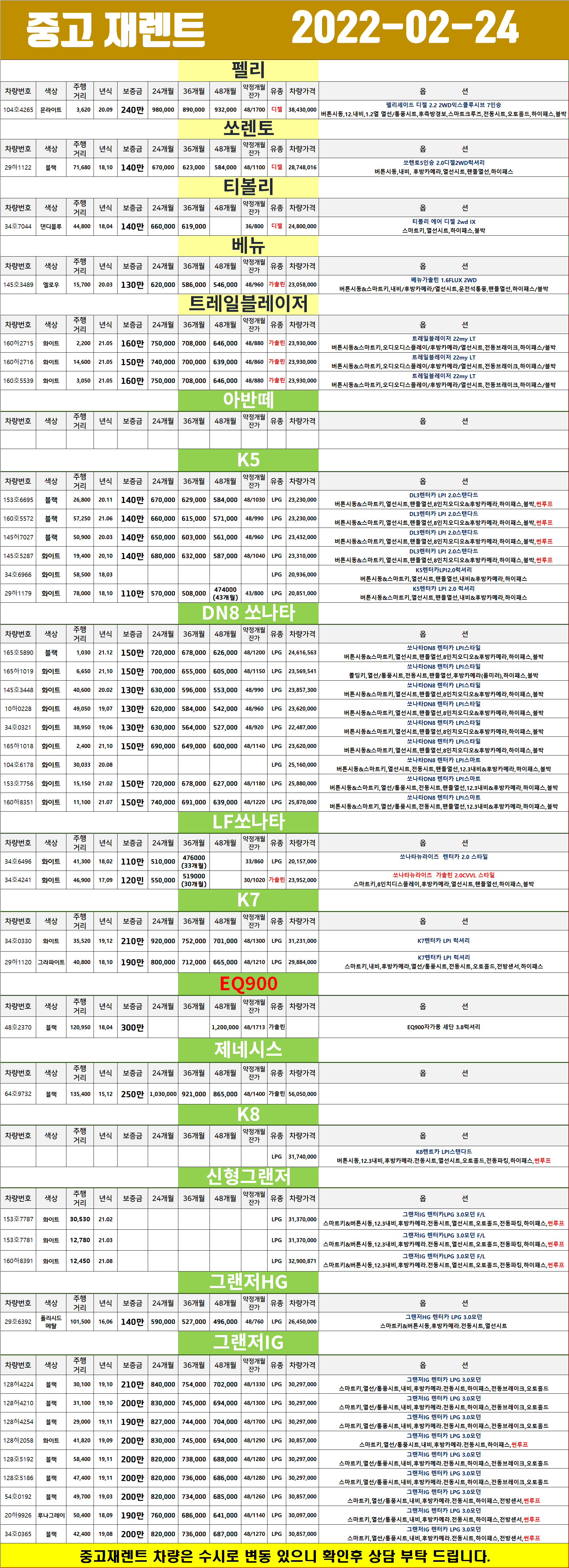Click the '300만' deposit in the EQ900 row

[132, 1027]
